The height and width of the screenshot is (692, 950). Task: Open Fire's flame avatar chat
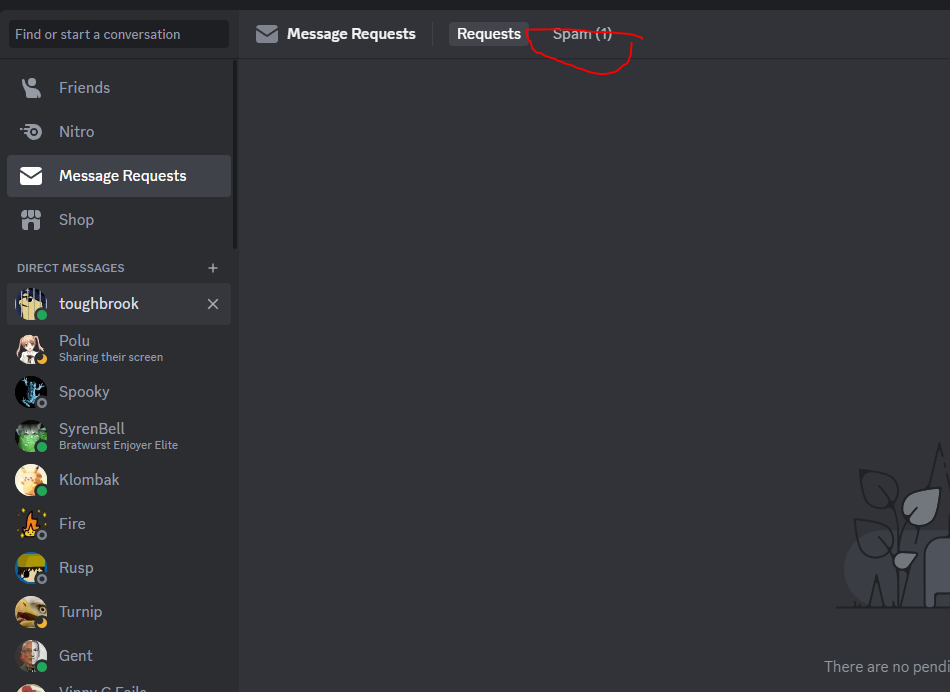[31, 524]
